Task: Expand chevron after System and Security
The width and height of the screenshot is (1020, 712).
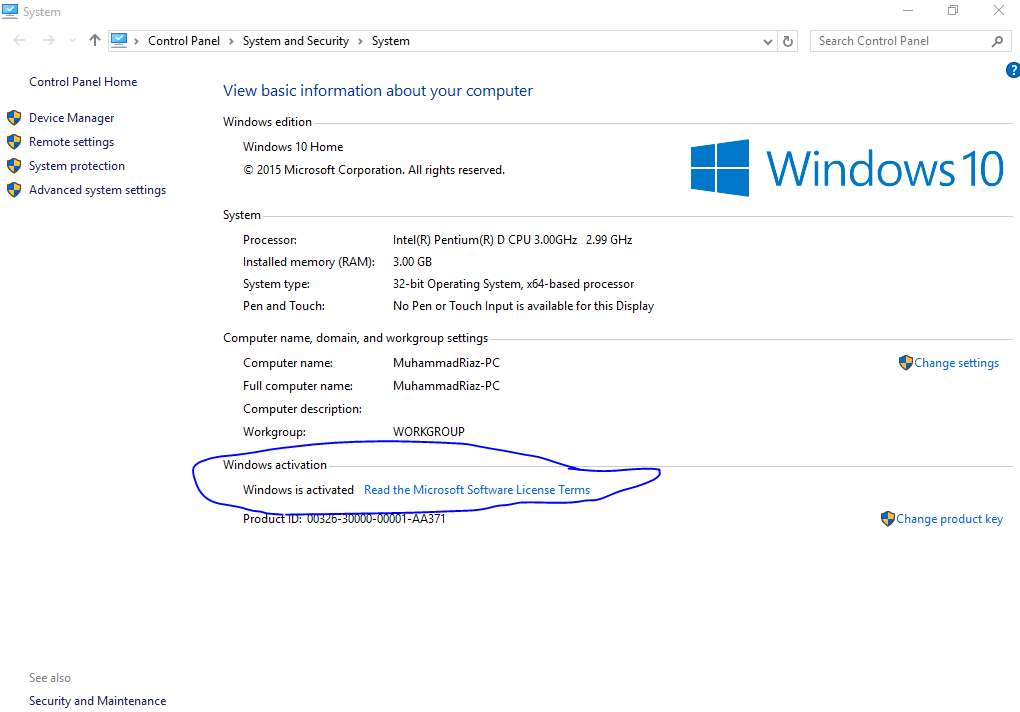Action: 360,41
